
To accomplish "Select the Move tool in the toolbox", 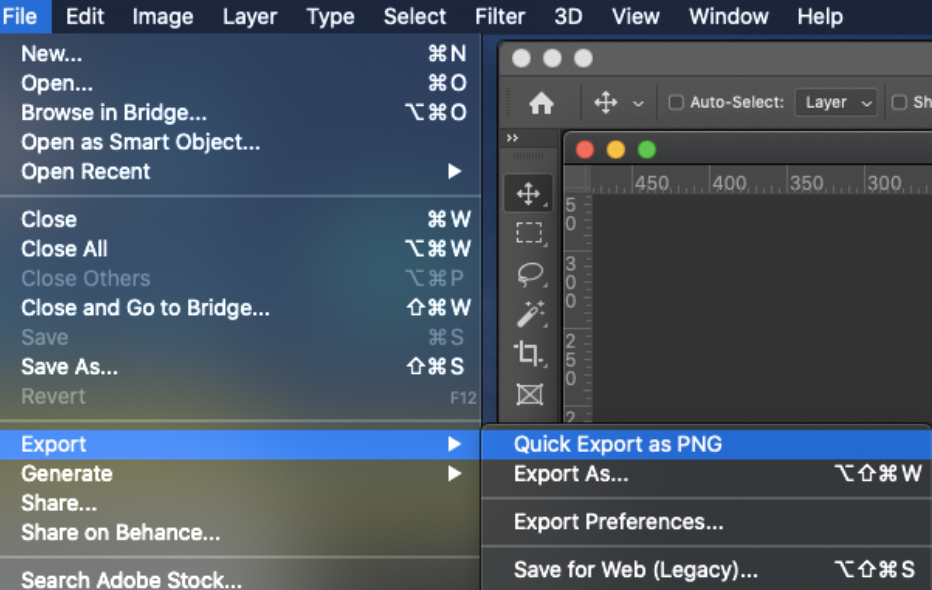I will (528, 194).
